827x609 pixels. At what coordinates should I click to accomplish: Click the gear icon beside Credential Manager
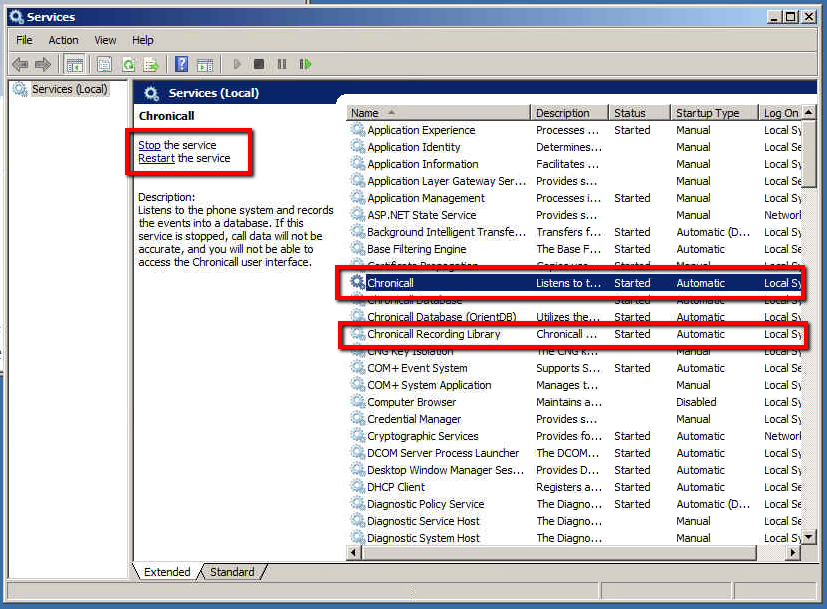358,419
